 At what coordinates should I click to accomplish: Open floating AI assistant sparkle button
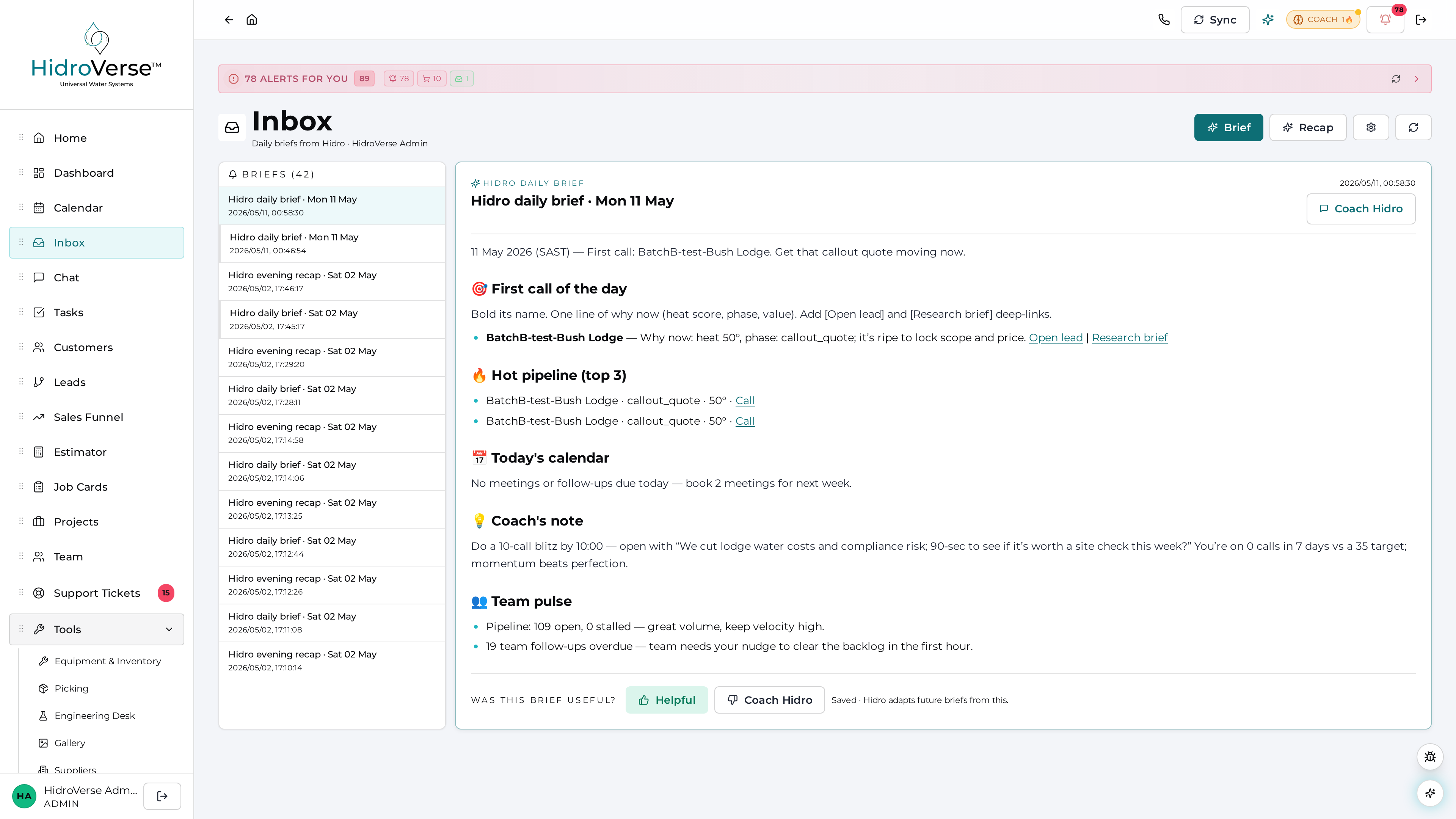tap(1430, 793)
